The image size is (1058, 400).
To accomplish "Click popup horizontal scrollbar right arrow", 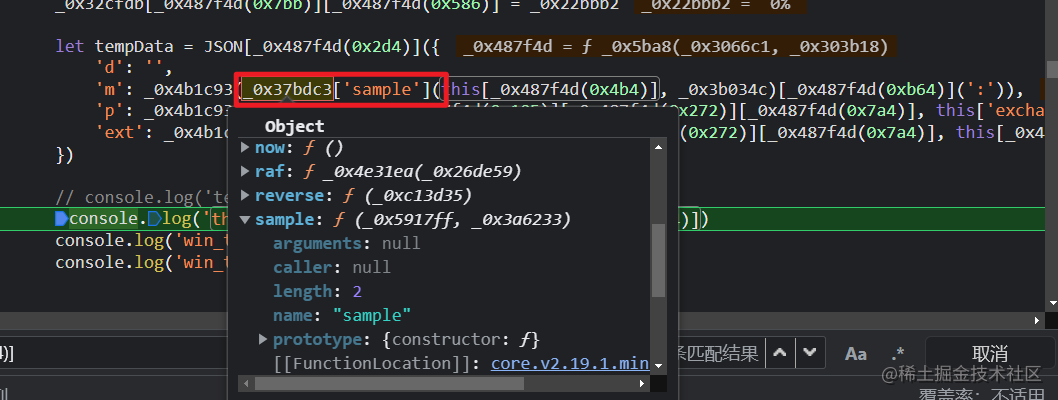I will [643, 382].
